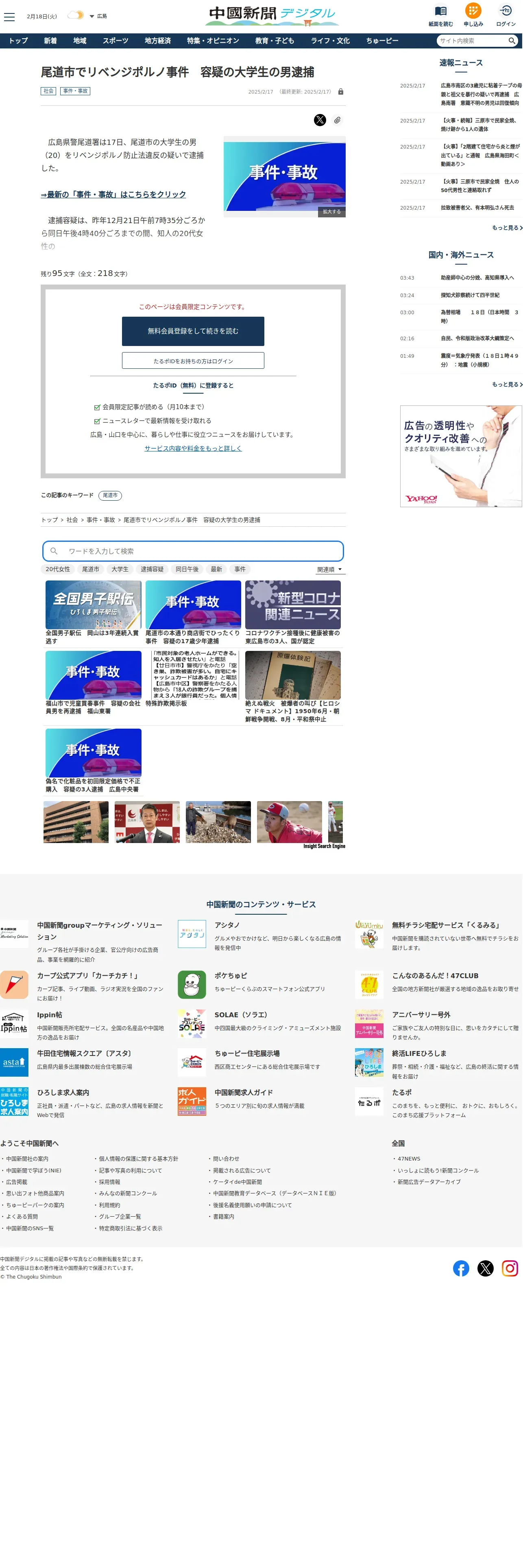Screen dimensions: 523x1568
Task: Open the 関連順 sort dropdown
Action: click(329, 570)
